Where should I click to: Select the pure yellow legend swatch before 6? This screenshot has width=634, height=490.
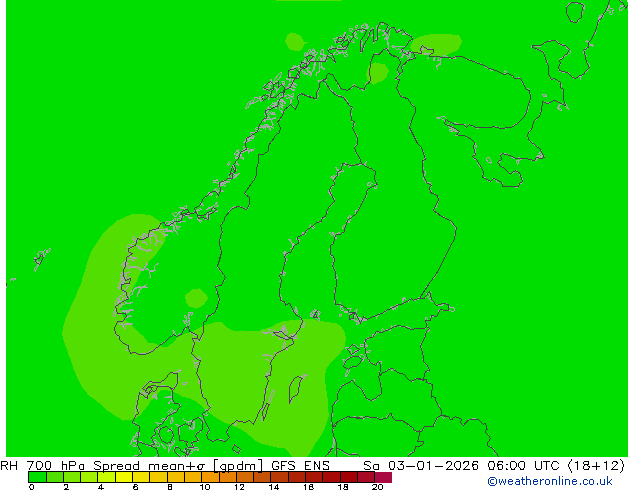124,477
